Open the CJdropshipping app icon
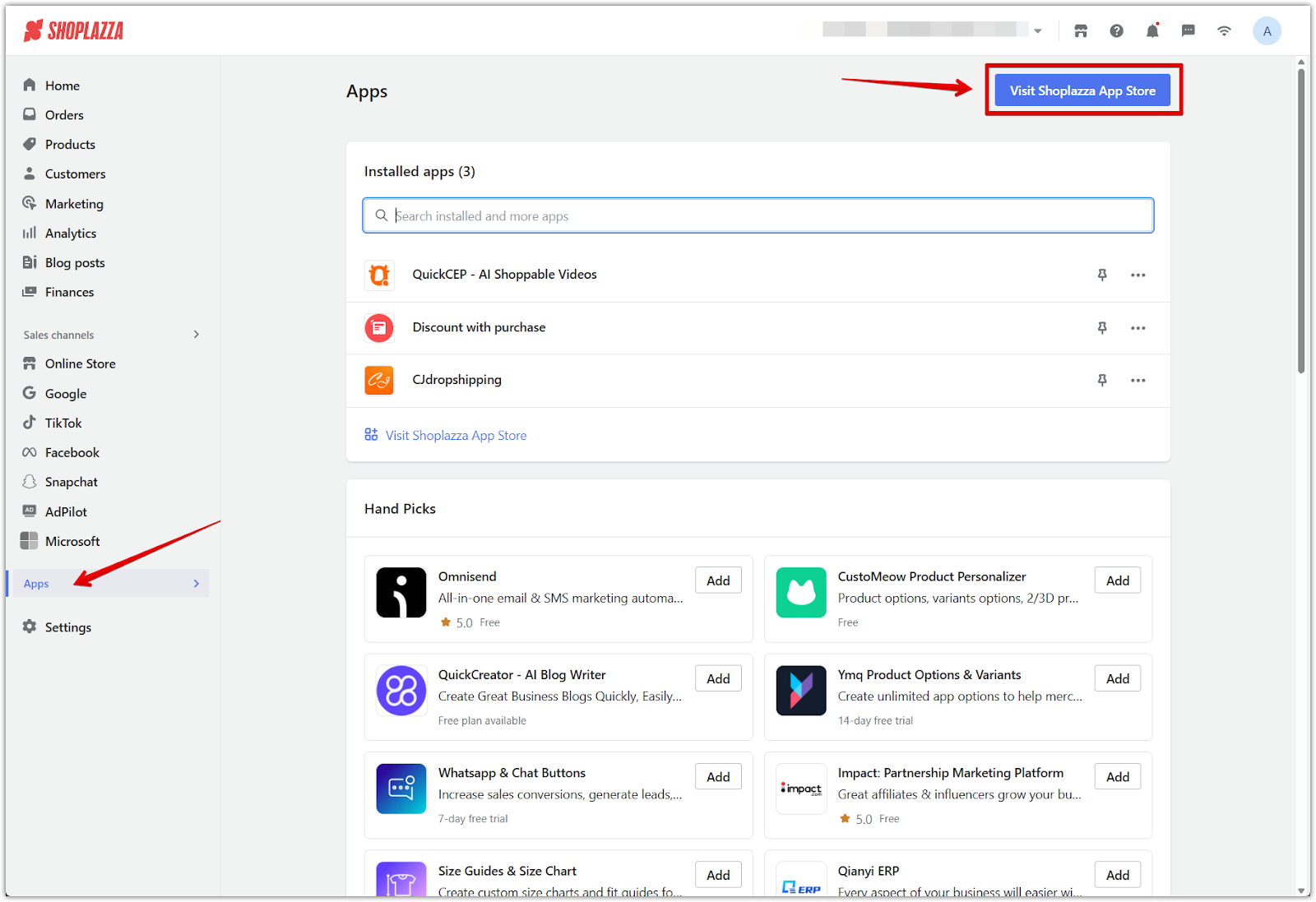The image size is (1316, 902). (x=379, y=380)
